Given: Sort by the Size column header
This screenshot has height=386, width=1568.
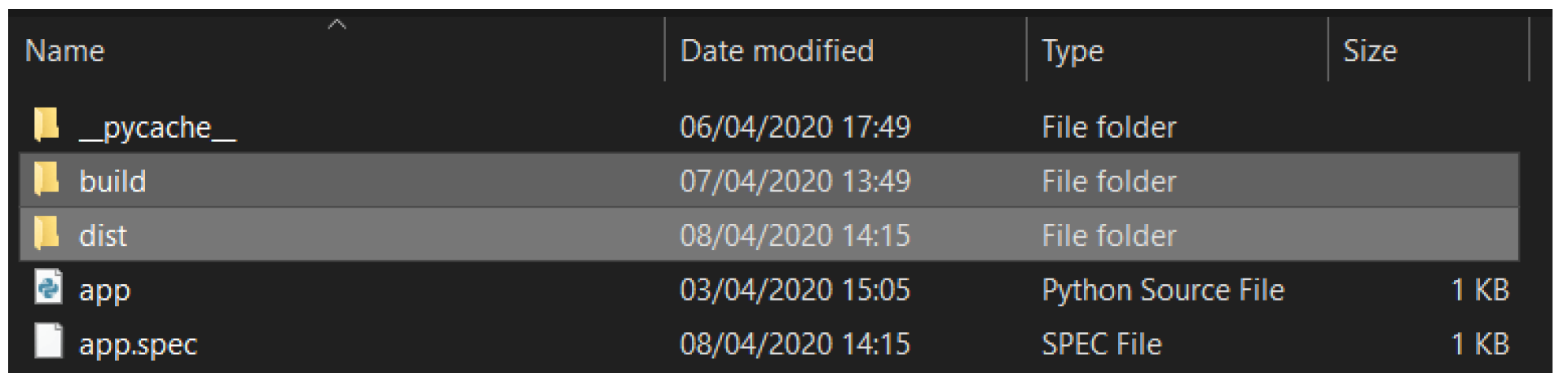Looking at the screenshot, I should 1370,51.
